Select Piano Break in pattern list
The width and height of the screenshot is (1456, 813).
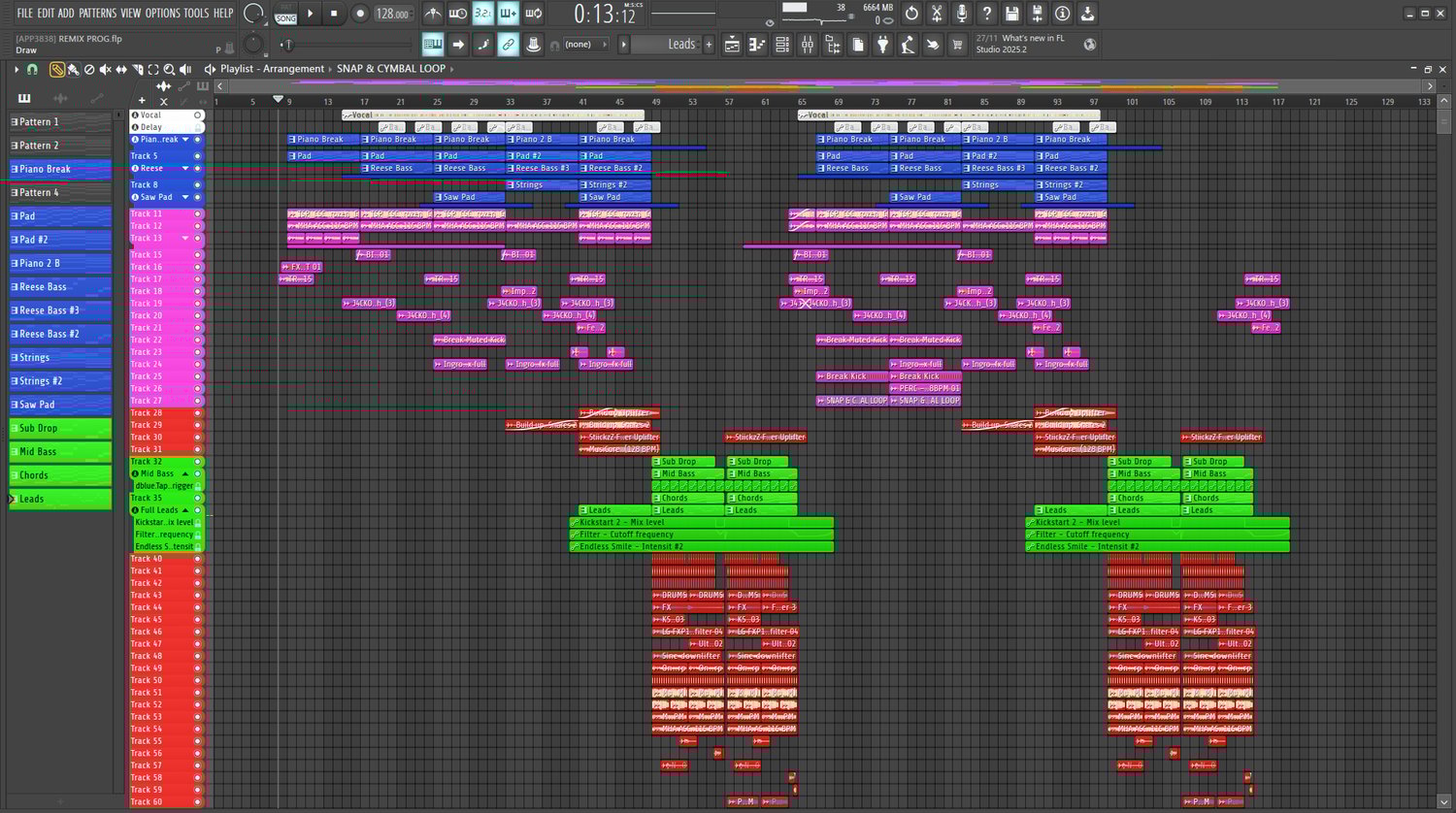tap(61, 169)
